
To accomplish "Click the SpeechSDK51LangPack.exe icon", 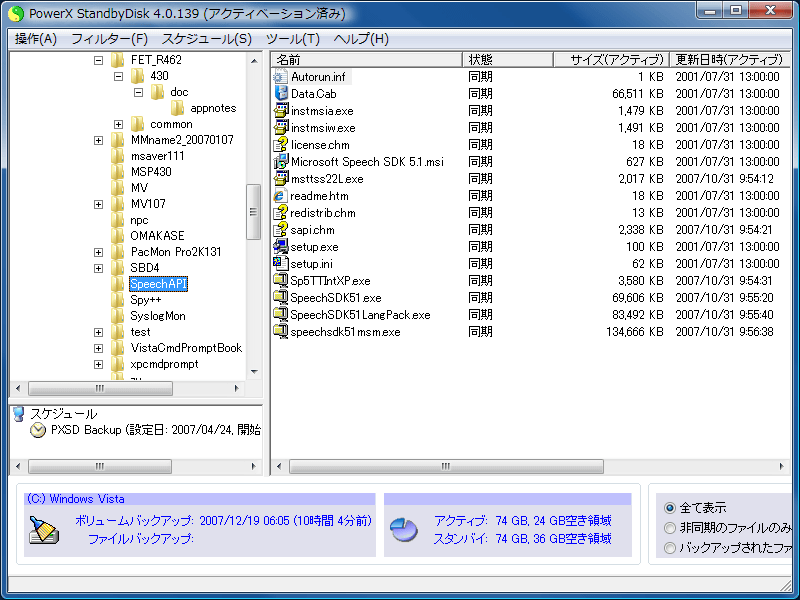I will [280, 315].
